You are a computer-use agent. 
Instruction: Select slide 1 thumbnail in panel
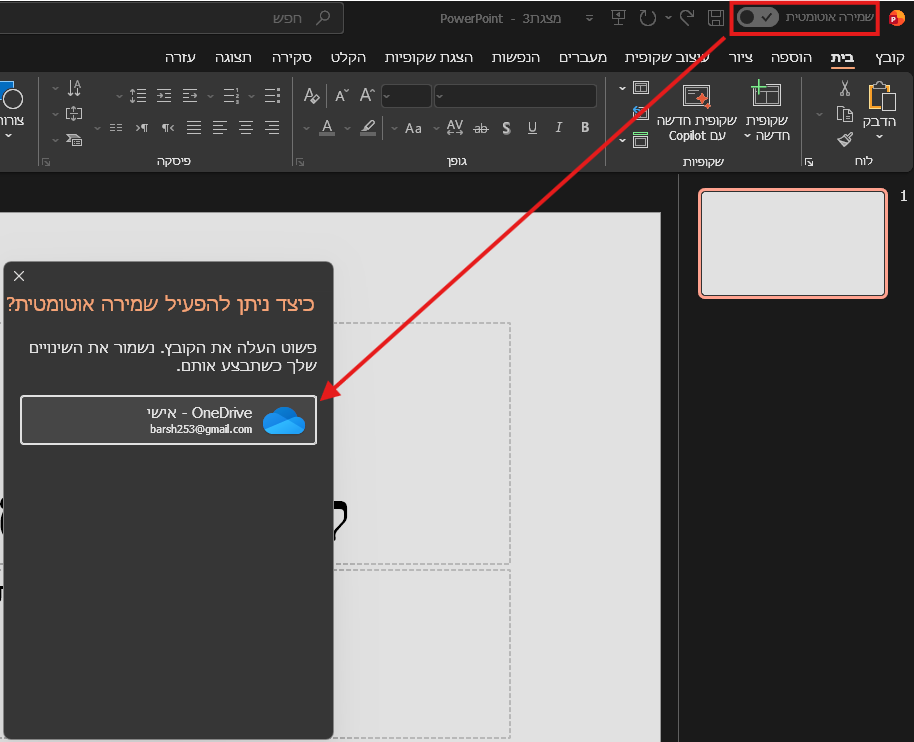point(793,243)
